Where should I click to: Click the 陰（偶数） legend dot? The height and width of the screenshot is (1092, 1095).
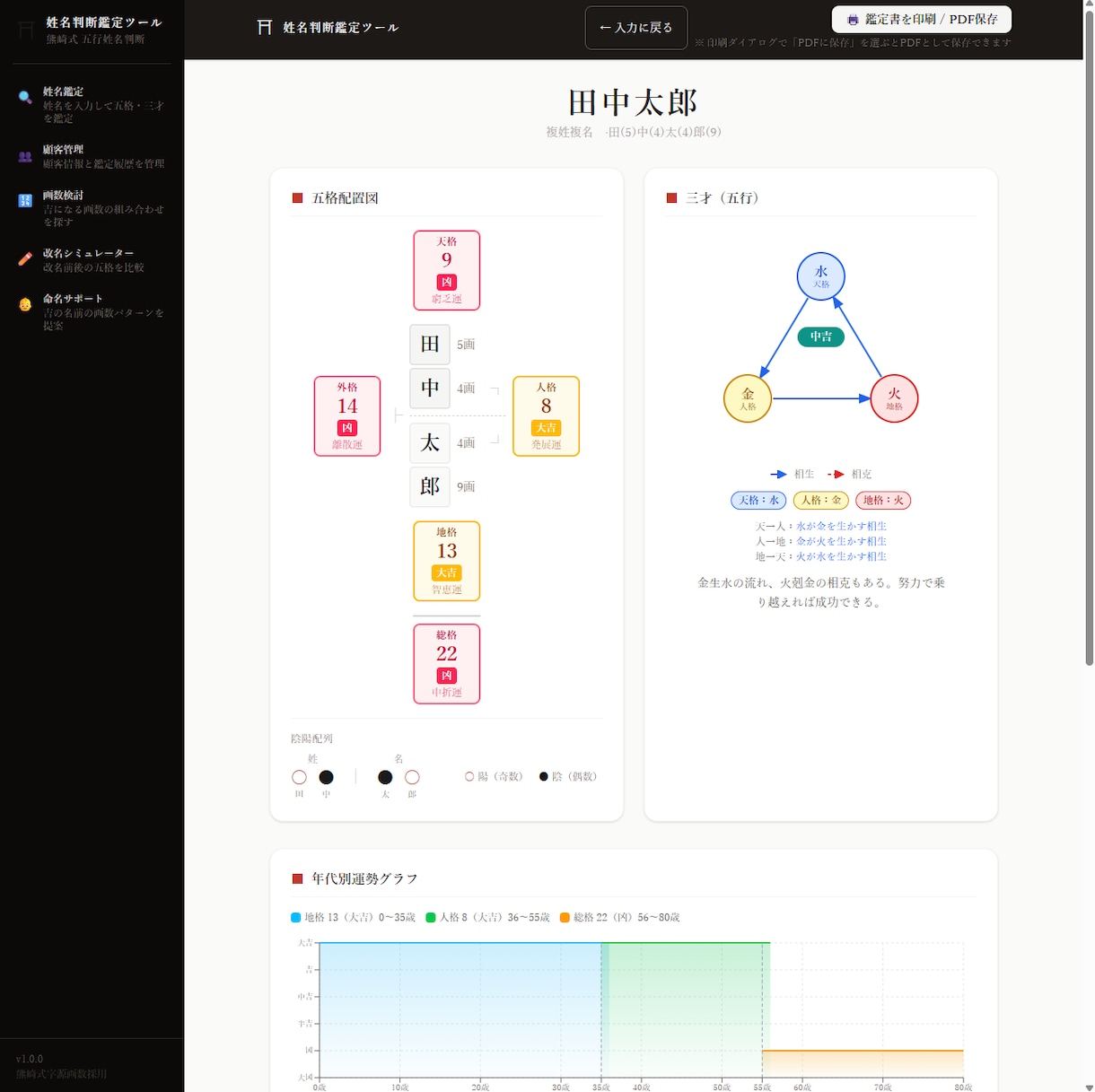tap(544, 776)
